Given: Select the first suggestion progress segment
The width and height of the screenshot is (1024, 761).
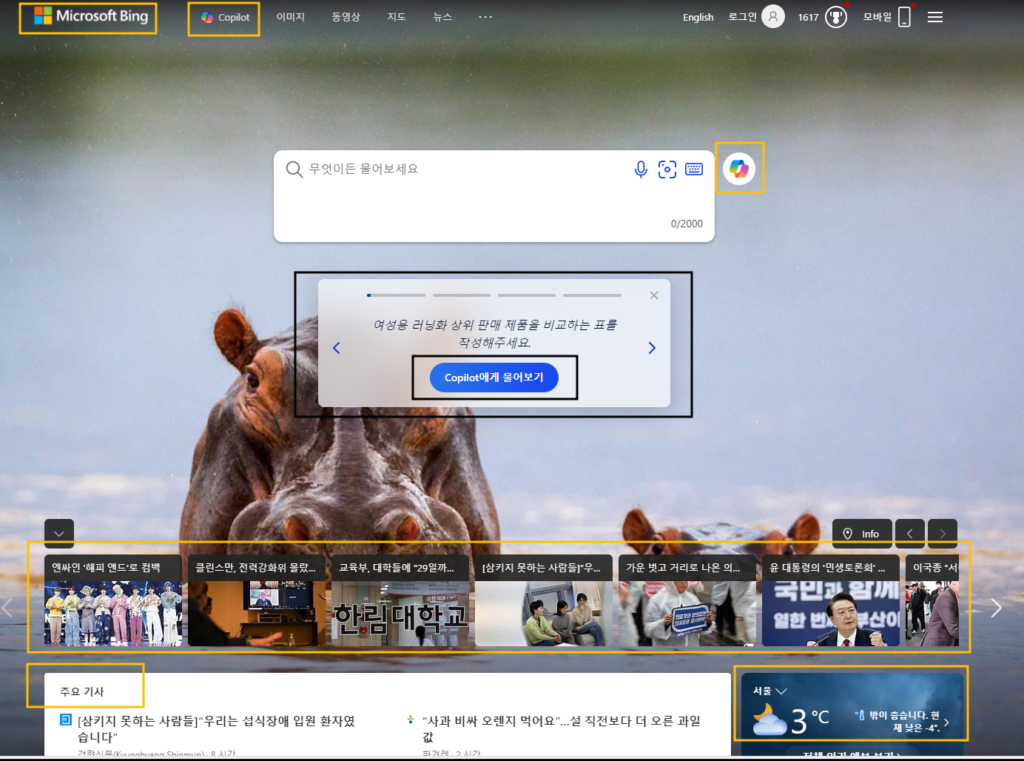Looking at the screenshot, I should coord(396,295).
